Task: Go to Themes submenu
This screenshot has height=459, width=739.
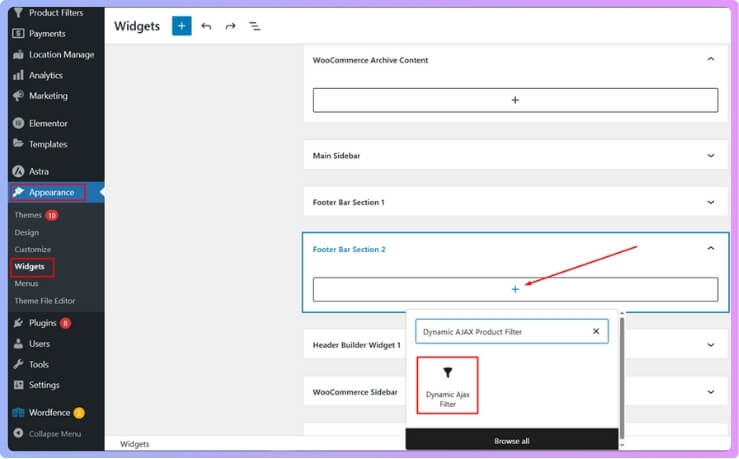Action: pos(28,215)
